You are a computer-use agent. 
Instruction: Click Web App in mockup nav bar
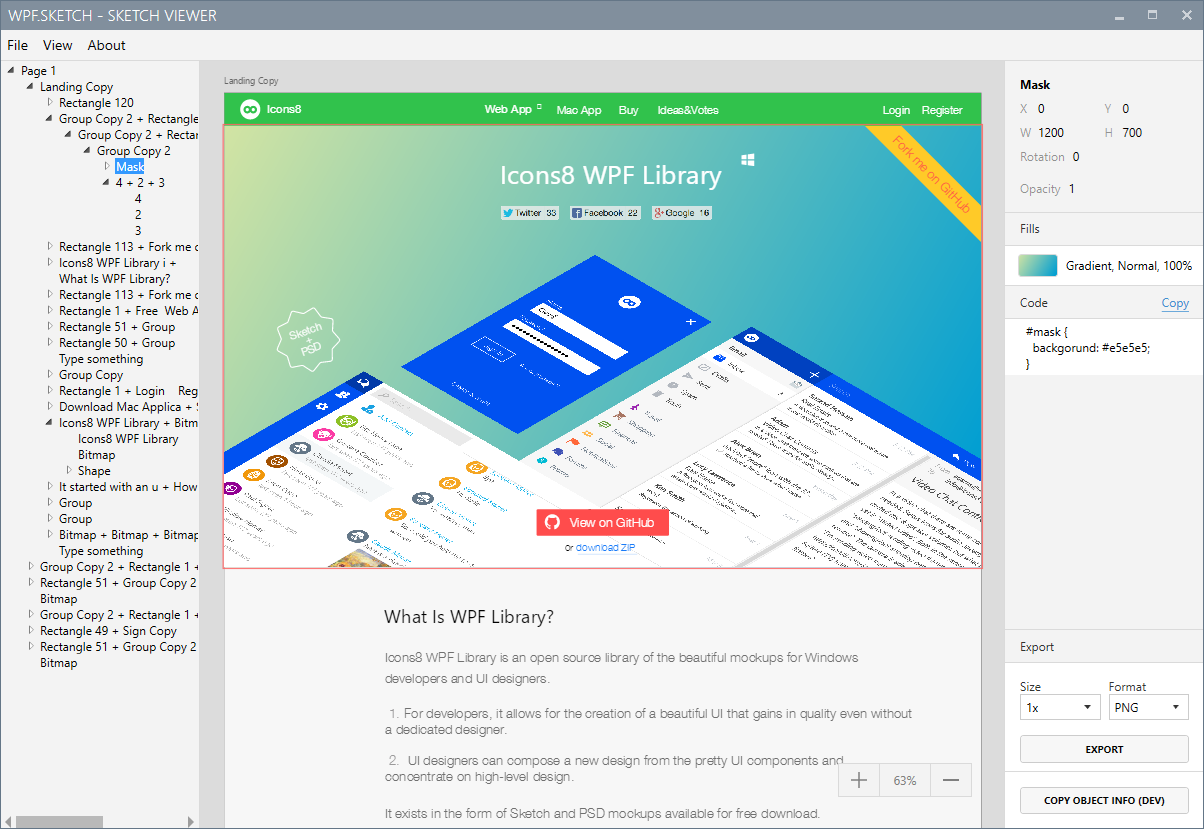pyautogui.click(x=508, y=109)
